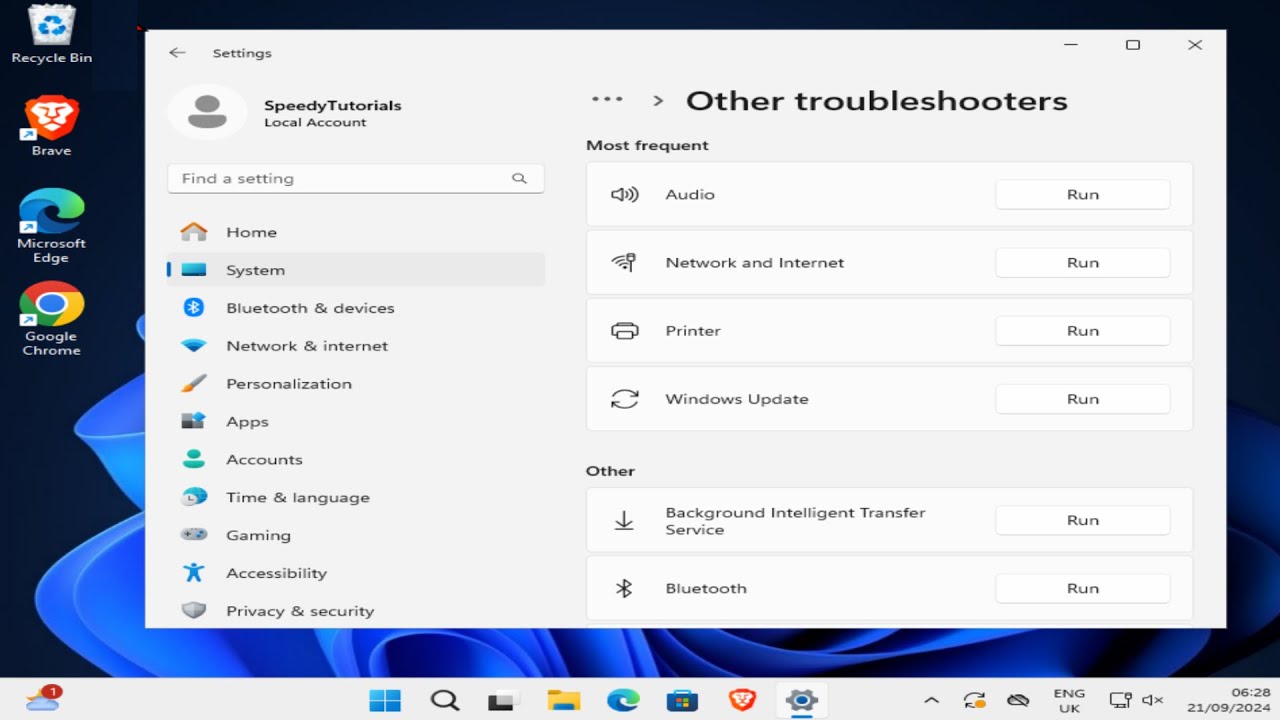Run the Network and Internet troubleshooter
The height and width of the screenshot is (720, 1280).
[1082, 263]
